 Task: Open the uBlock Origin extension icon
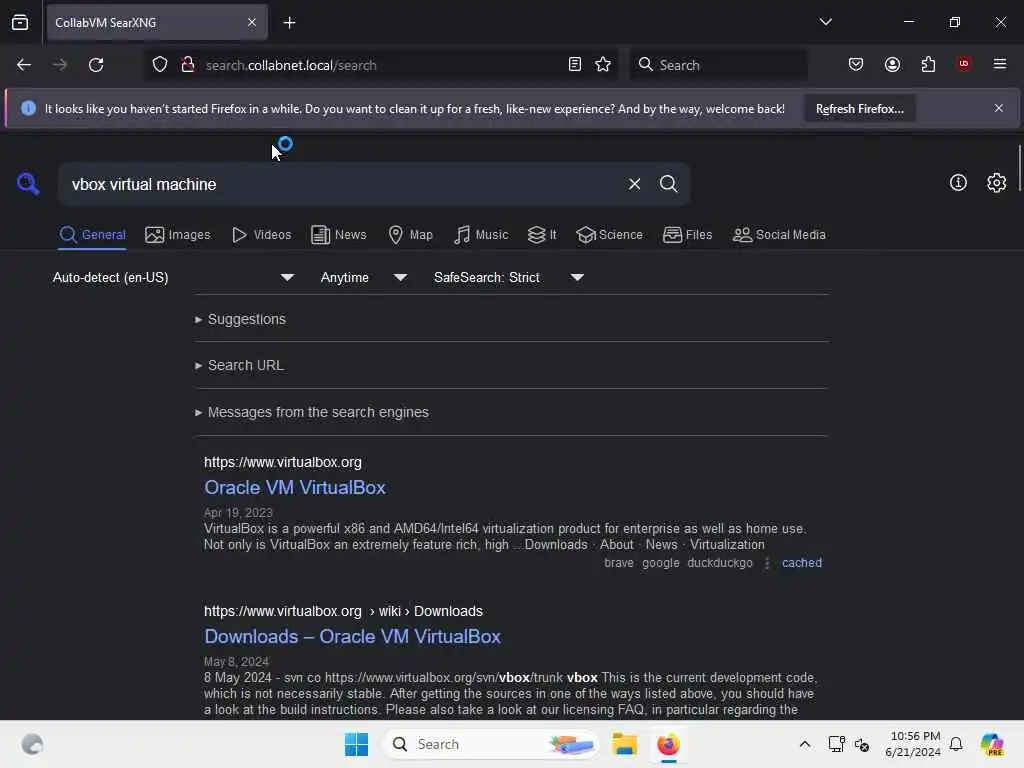pos(964,64)
